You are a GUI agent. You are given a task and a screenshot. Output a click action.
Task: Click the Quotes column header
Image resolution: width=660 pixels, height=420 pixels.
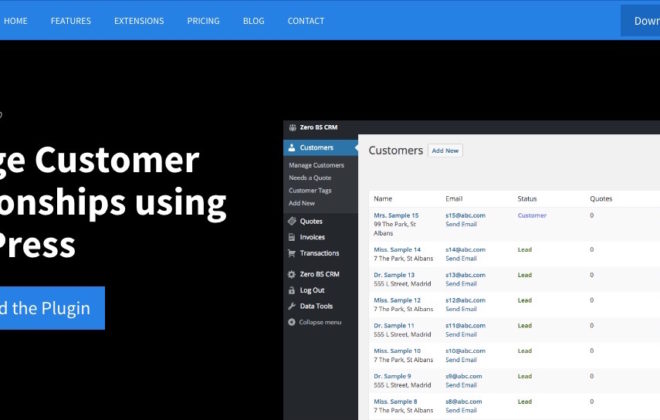pyautogui.click(x=601, y=199)
